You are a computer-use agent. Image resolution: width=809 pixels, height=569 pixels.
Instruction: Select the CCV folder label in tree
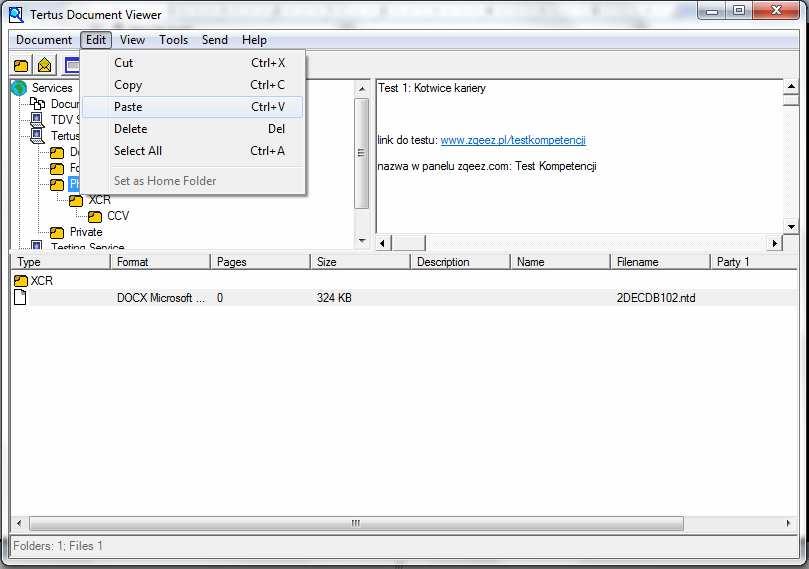(118, 216)
